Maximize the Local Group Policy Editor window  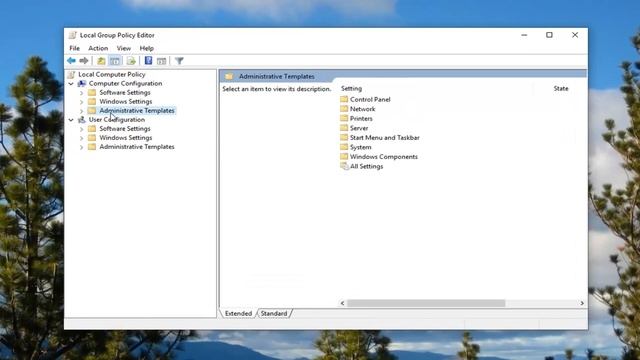(549, 35)
